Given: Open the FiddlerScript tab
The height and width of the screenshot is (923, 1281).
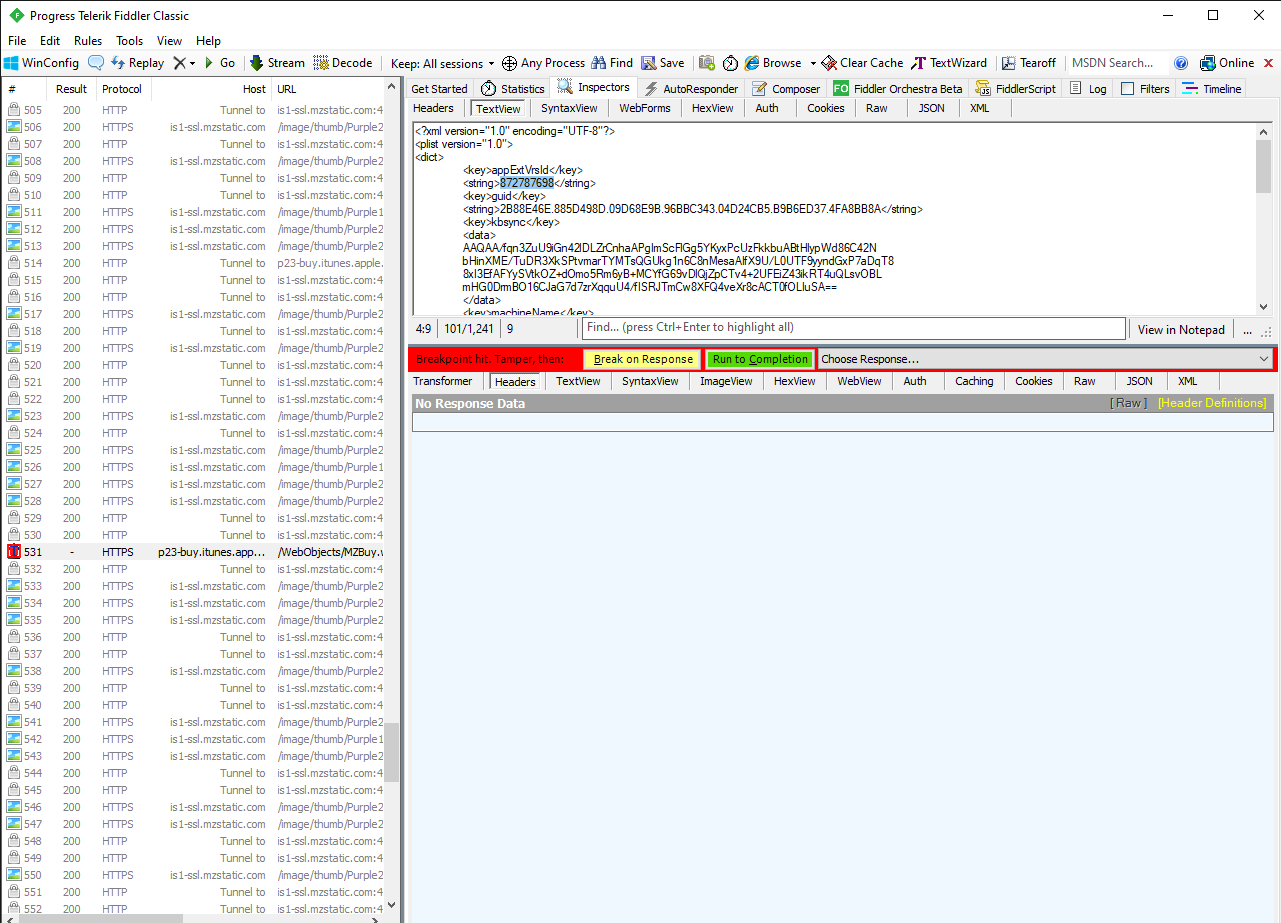Looking at the screenshot, I should [x=1015, y=89].
